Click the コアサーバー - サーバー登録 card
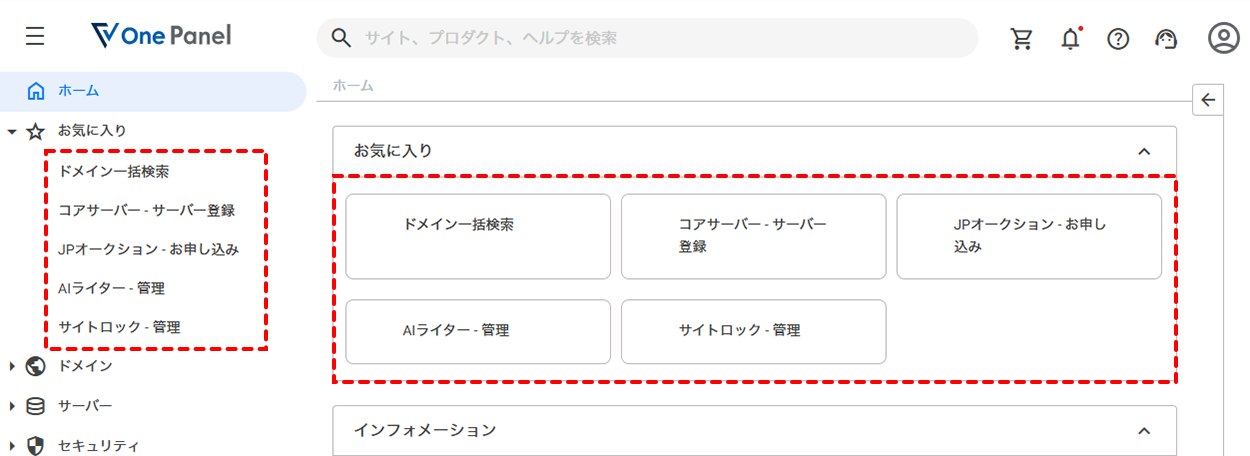The image size is (1250, 456). [x=753, y=236]
